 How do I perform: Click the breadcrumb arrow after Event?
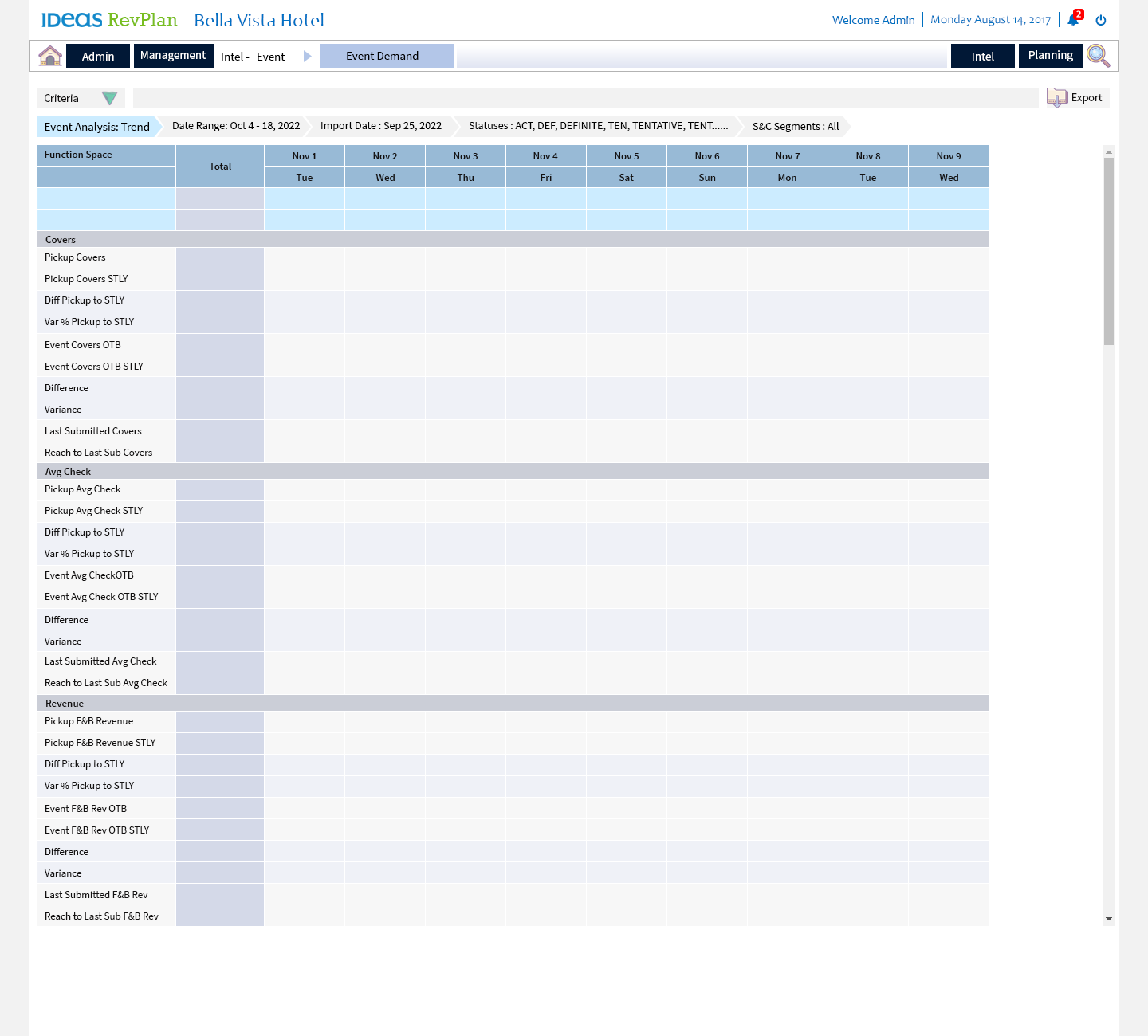[x=307, y=57]
